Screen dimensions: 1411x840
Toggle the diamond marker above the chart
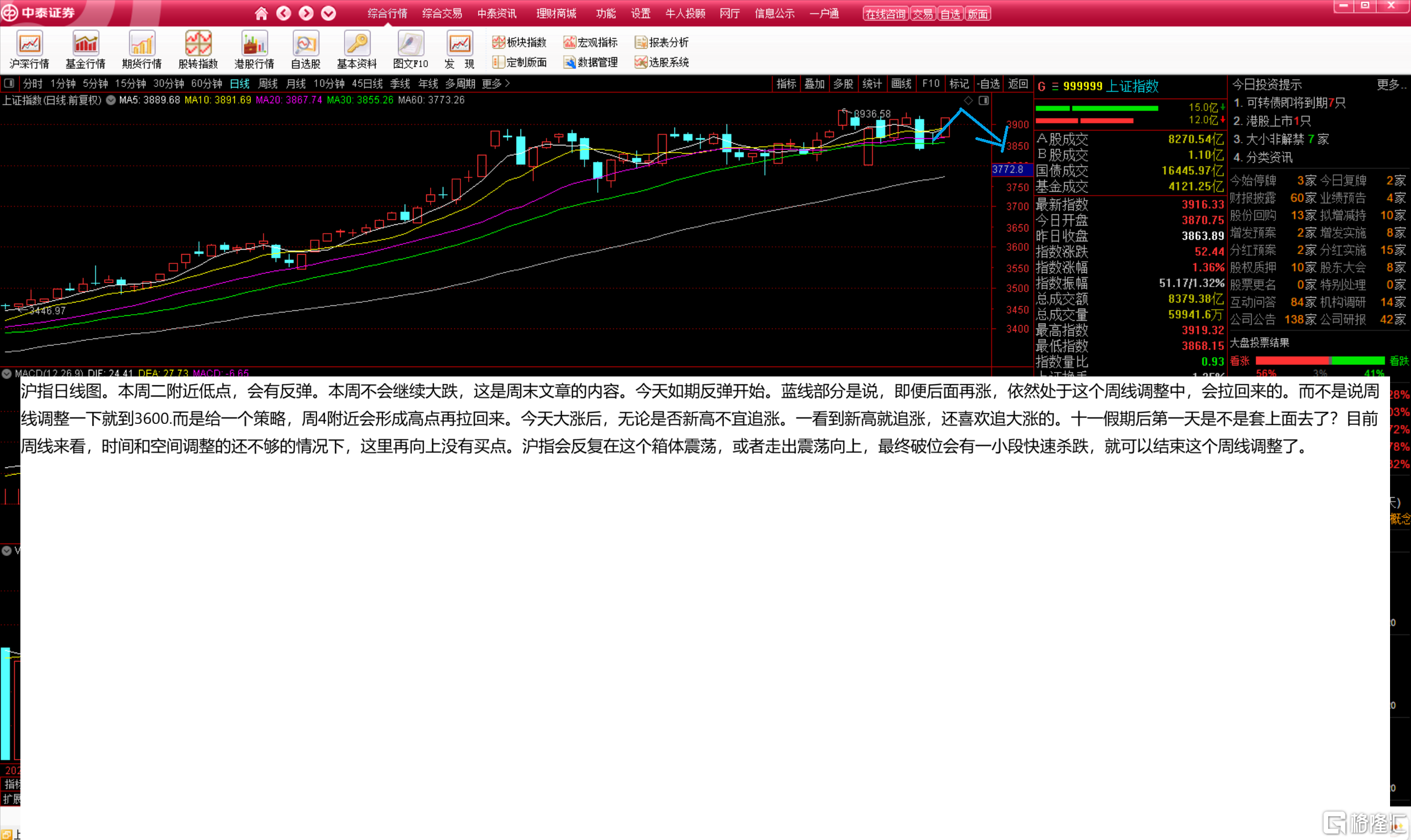point(968,100)
